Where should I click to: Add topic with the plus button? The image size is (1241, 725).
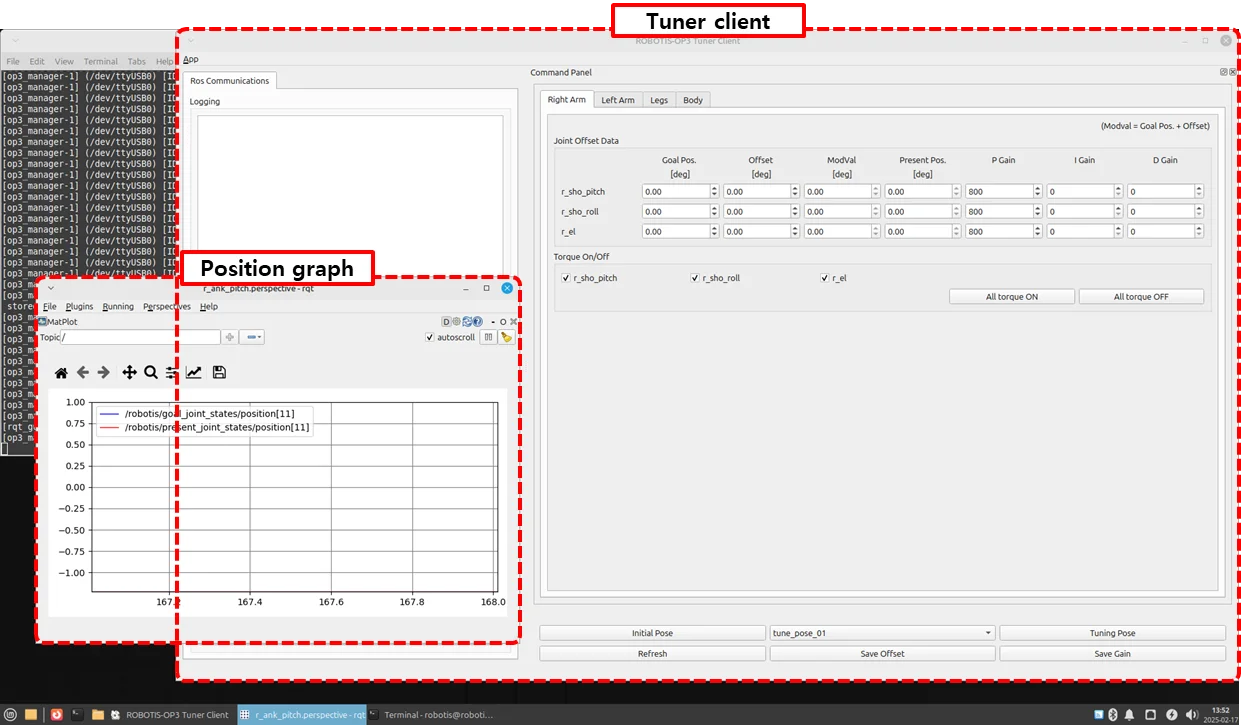coord(230,338)
